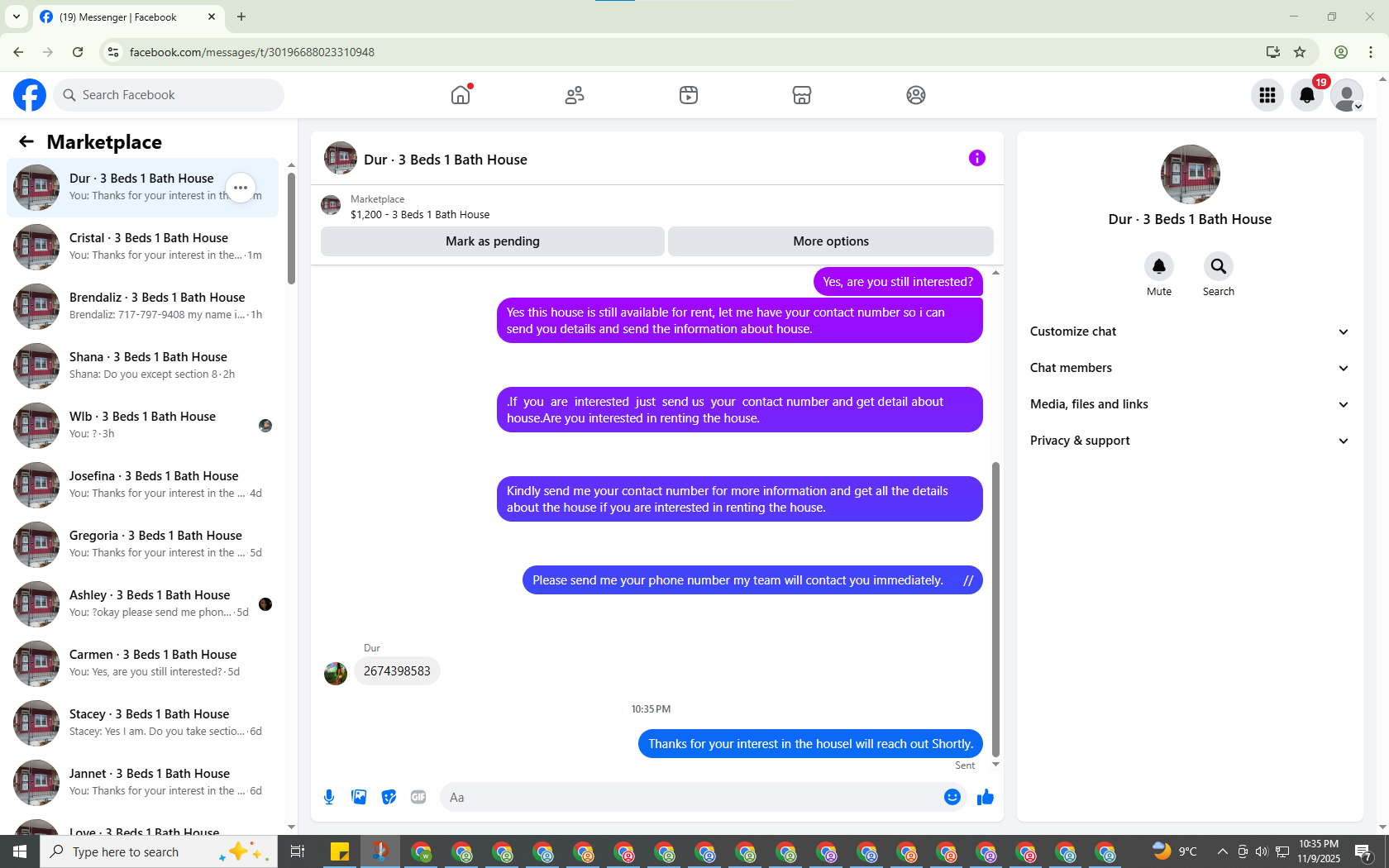Open site information icon in address bar
The height and width of the screenshot is (868, 1389).
[113, 52]
